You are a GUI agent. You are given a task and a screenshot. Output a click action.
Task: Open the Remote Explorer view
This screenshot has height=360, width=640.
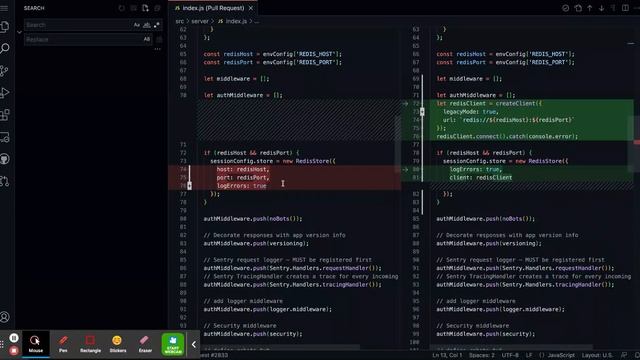(5, 137)
